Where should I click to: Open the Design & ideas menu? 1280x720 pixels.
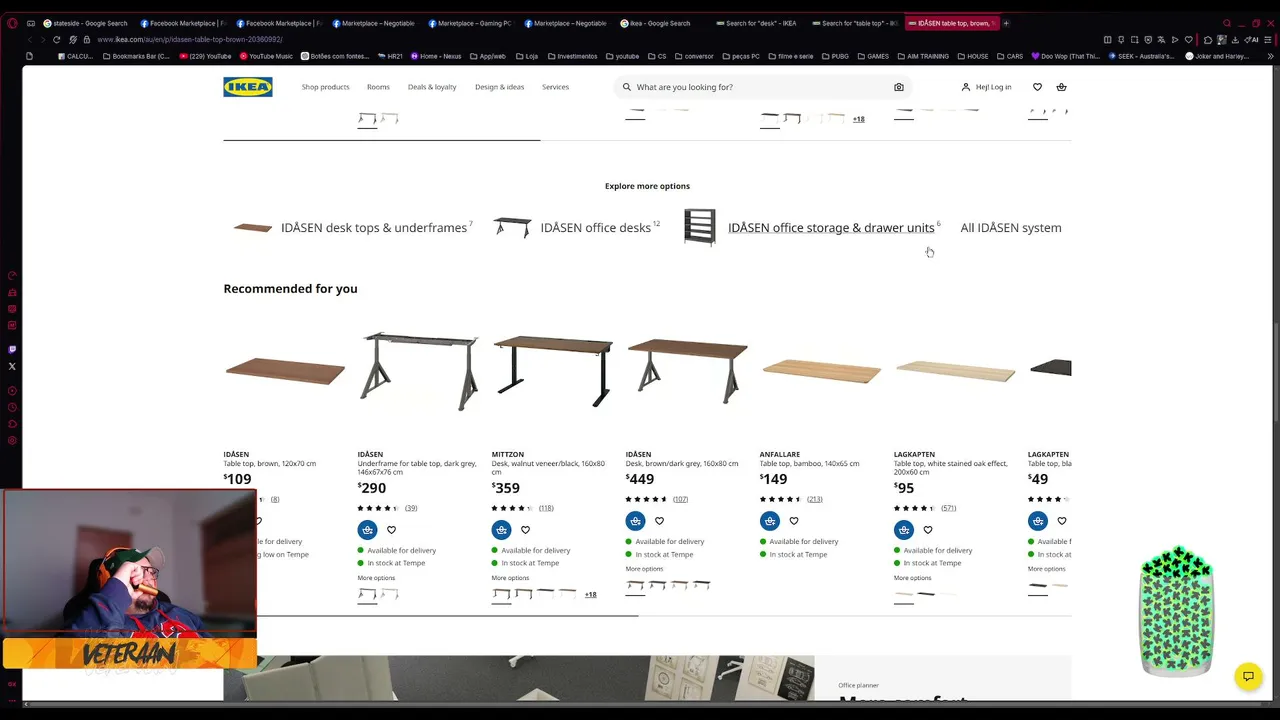[x=500, y=87]
